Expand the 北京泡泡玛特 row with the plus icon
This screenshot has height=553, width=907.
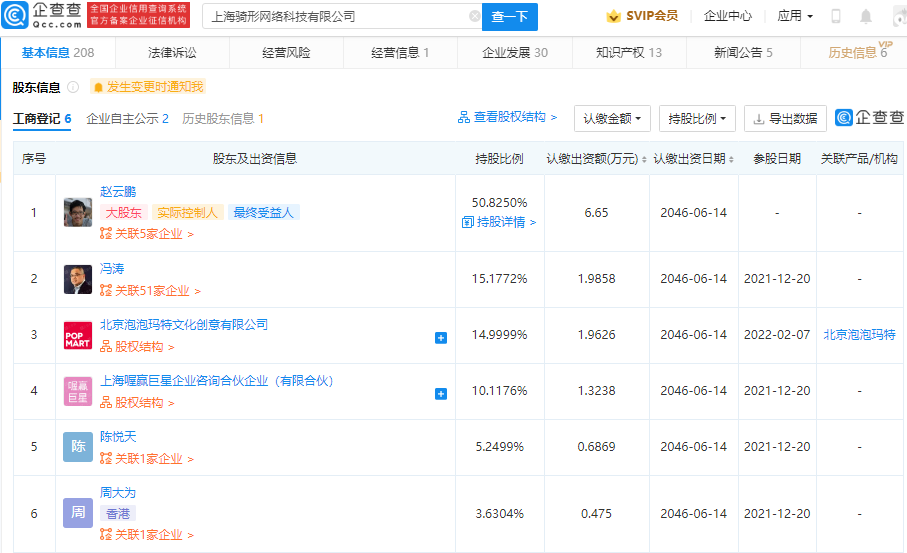pyautogui.click(x=441, y=338)
